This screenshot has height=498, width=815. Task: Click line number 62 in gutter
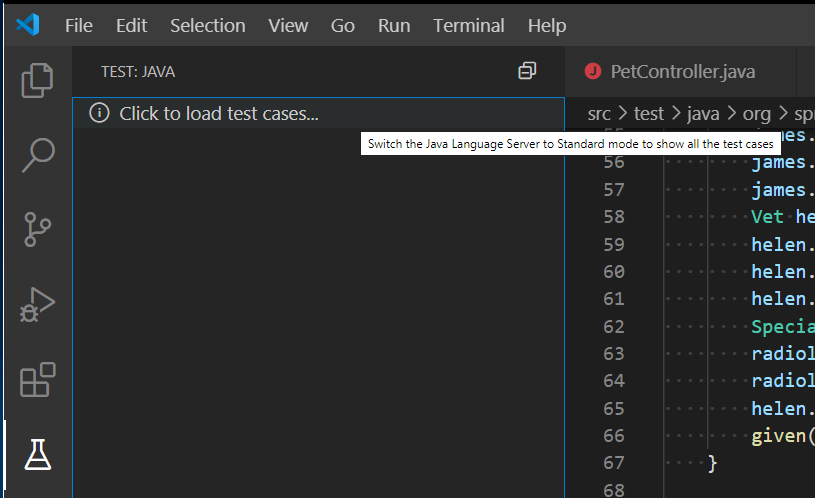point(614,326)
